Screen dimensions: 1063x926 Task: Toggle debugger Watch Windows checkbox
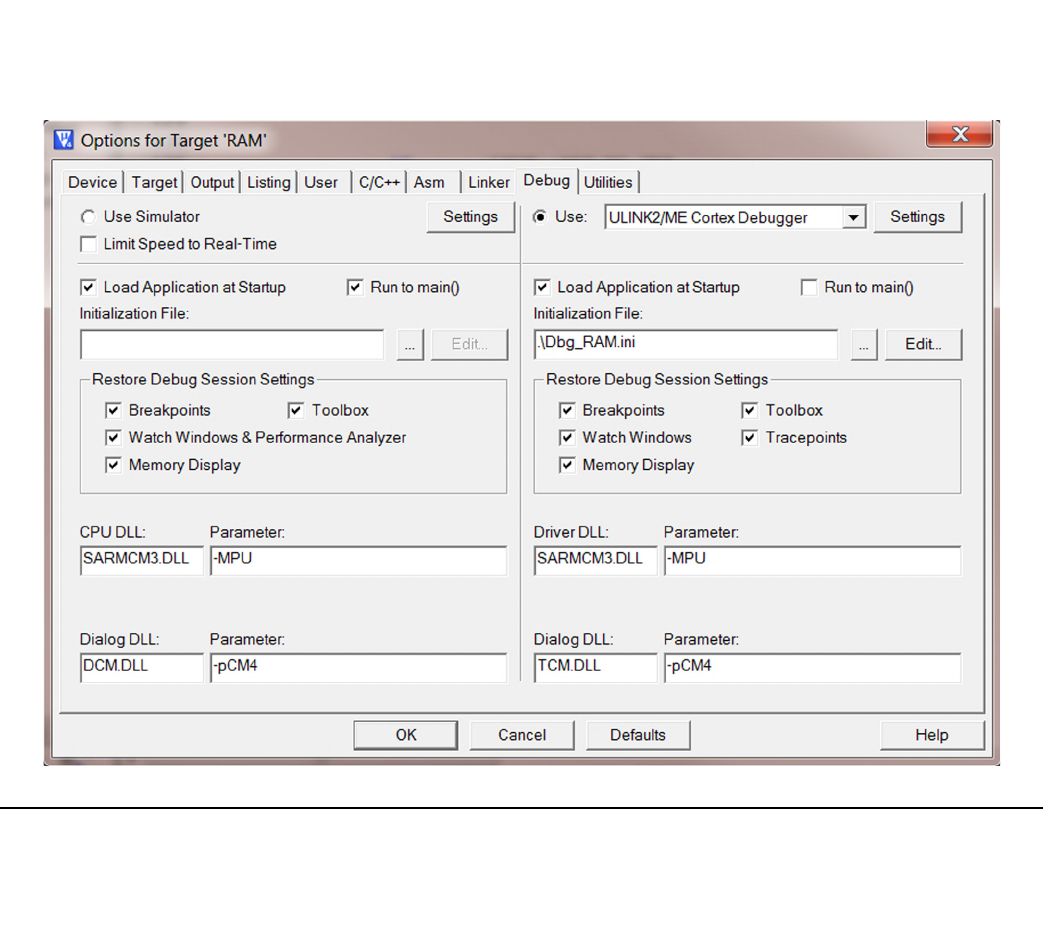[567, 438]
